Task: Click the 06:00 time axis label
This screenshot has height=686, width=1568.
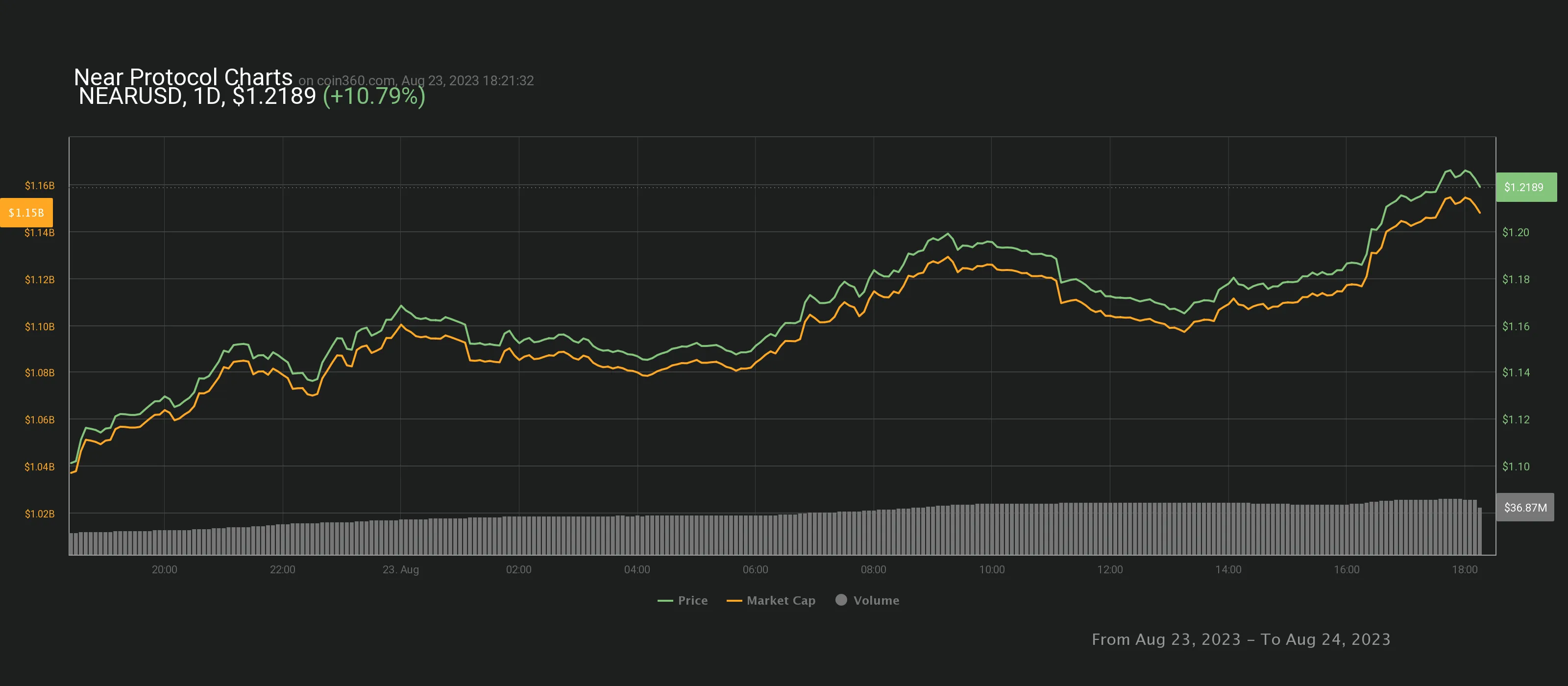Action: tap(755, 569)
